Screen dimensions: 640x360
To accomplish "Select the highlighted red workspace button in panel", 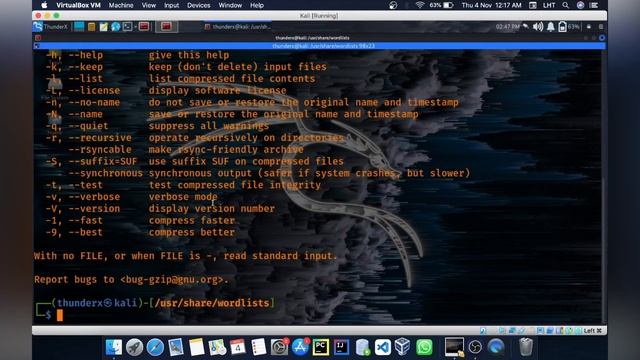I will [x=166, y=27].
